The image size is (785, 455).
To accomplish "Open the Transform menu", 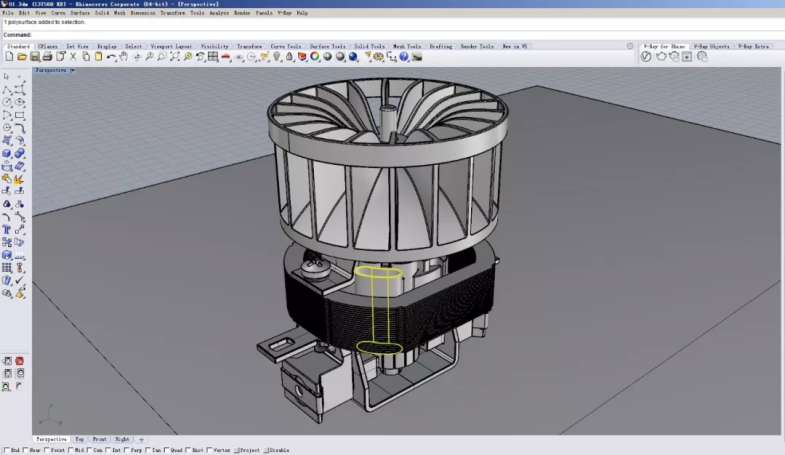I will coord(172,13).
